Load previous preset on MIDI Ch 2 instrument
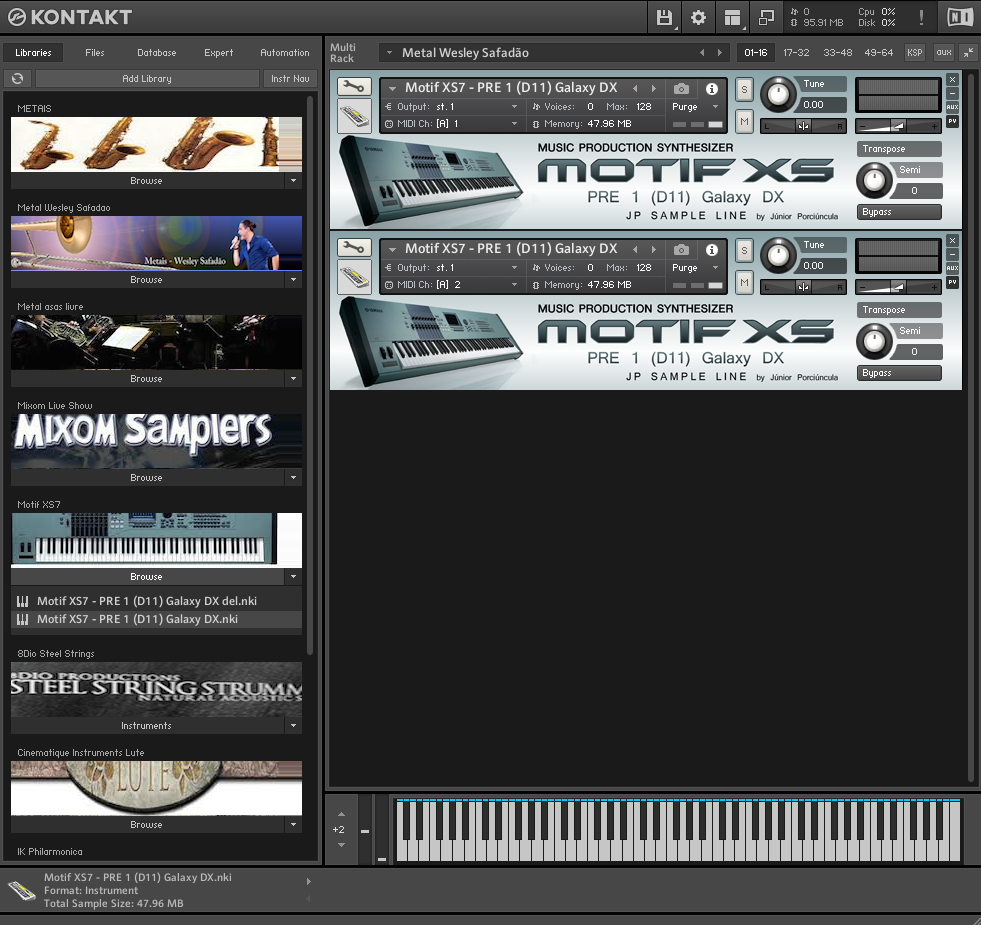The width and height of the screenshot is (981, 925). coord(636,249)
